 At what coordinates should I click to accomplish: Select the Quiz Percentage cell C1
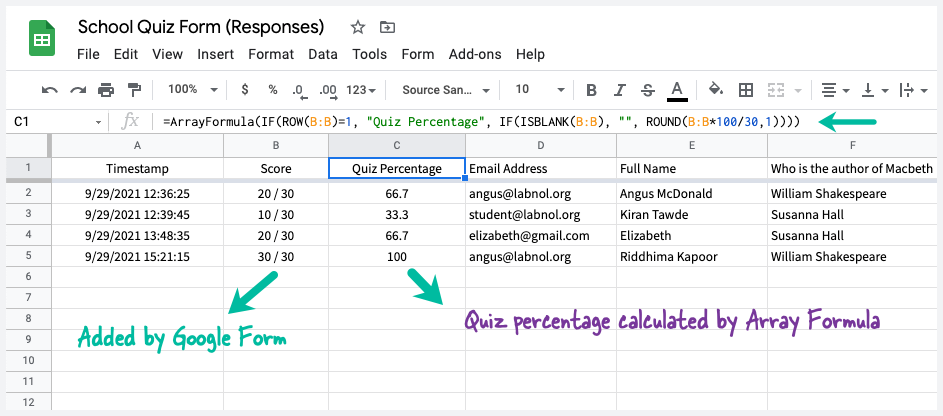tap(397, 168)
